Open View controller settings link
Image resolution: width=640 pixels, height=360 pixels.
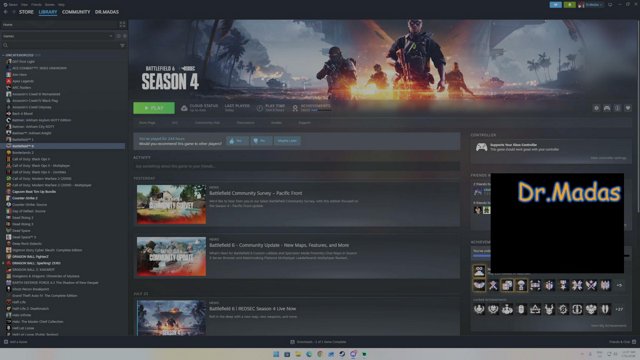(608, 158)
